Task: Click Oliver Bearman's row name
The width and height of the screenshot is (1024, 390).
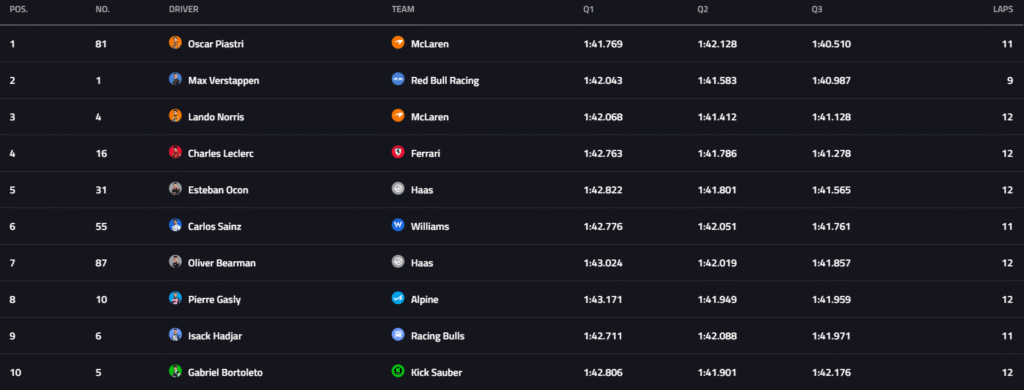Action: (222, 263)
